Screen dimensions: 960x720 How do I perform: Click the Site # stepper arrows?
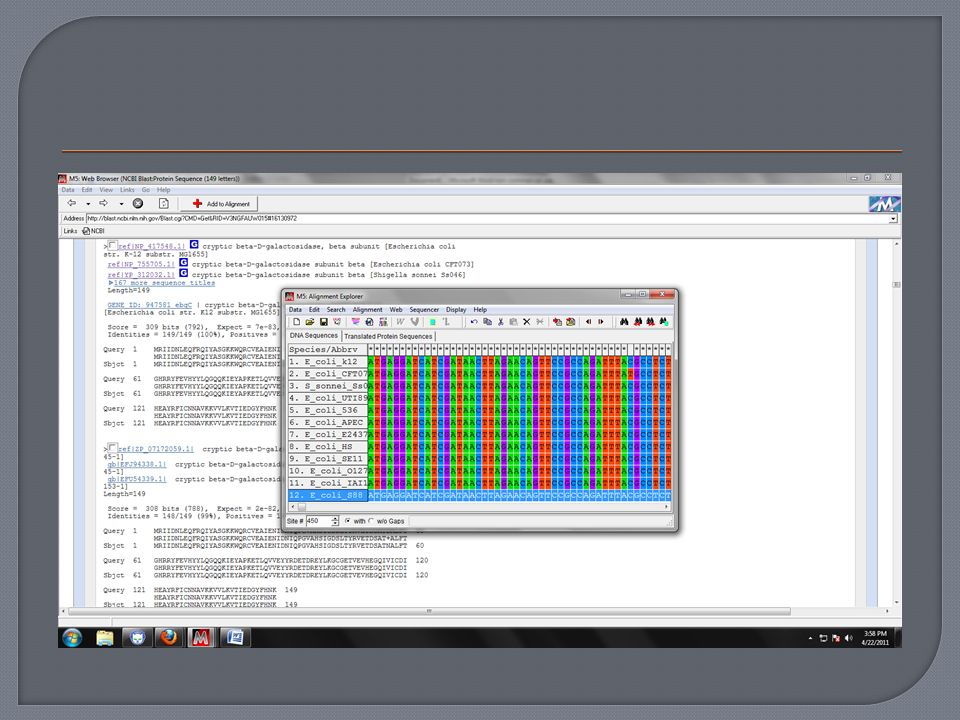(335, 521)
